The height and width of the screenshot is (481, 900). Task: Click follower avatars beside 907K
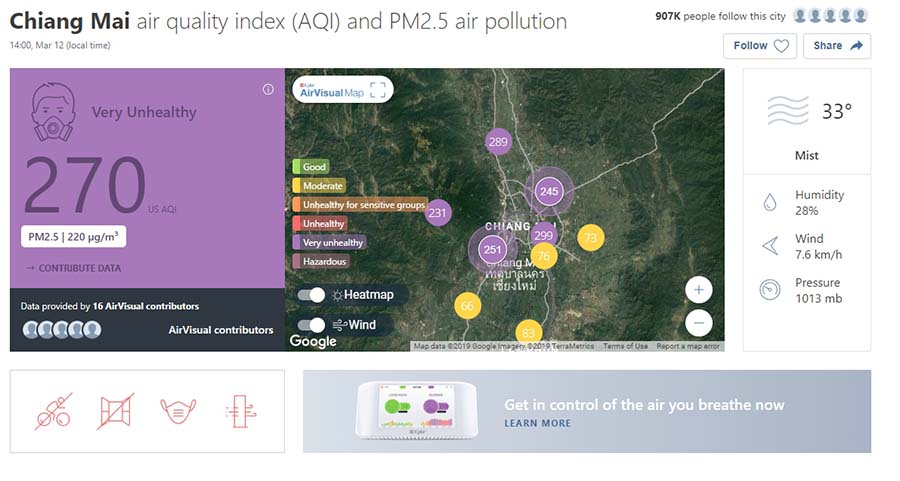tap(830, 16)
